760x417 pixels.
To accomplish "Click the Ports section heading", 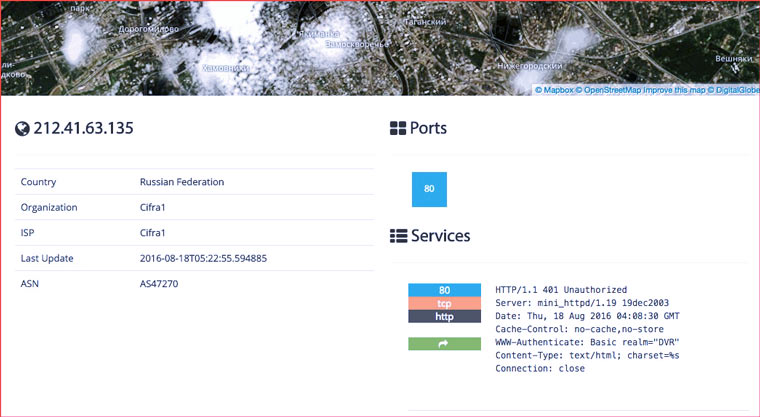I will 428,128.
